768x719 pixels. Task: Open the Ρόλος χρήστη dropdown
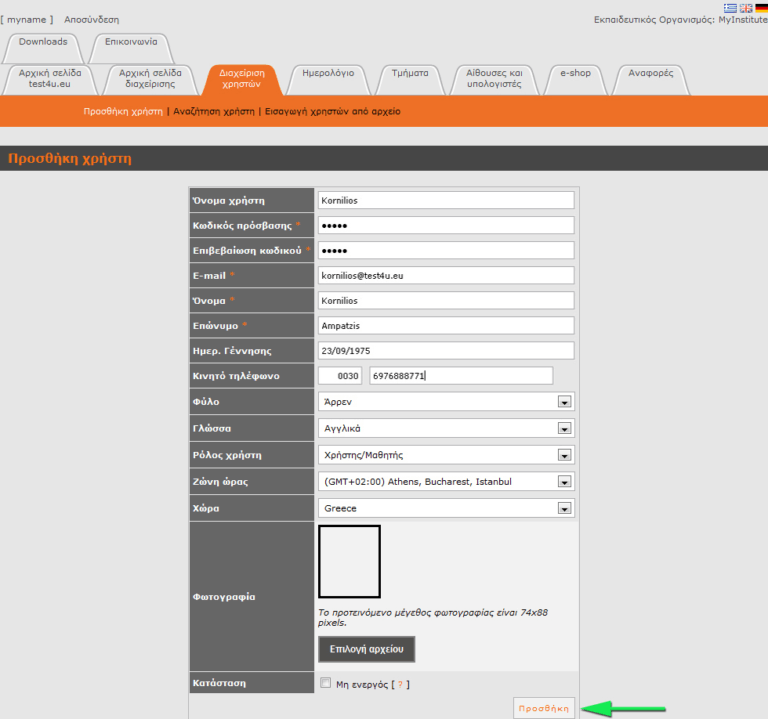(564, 455)
